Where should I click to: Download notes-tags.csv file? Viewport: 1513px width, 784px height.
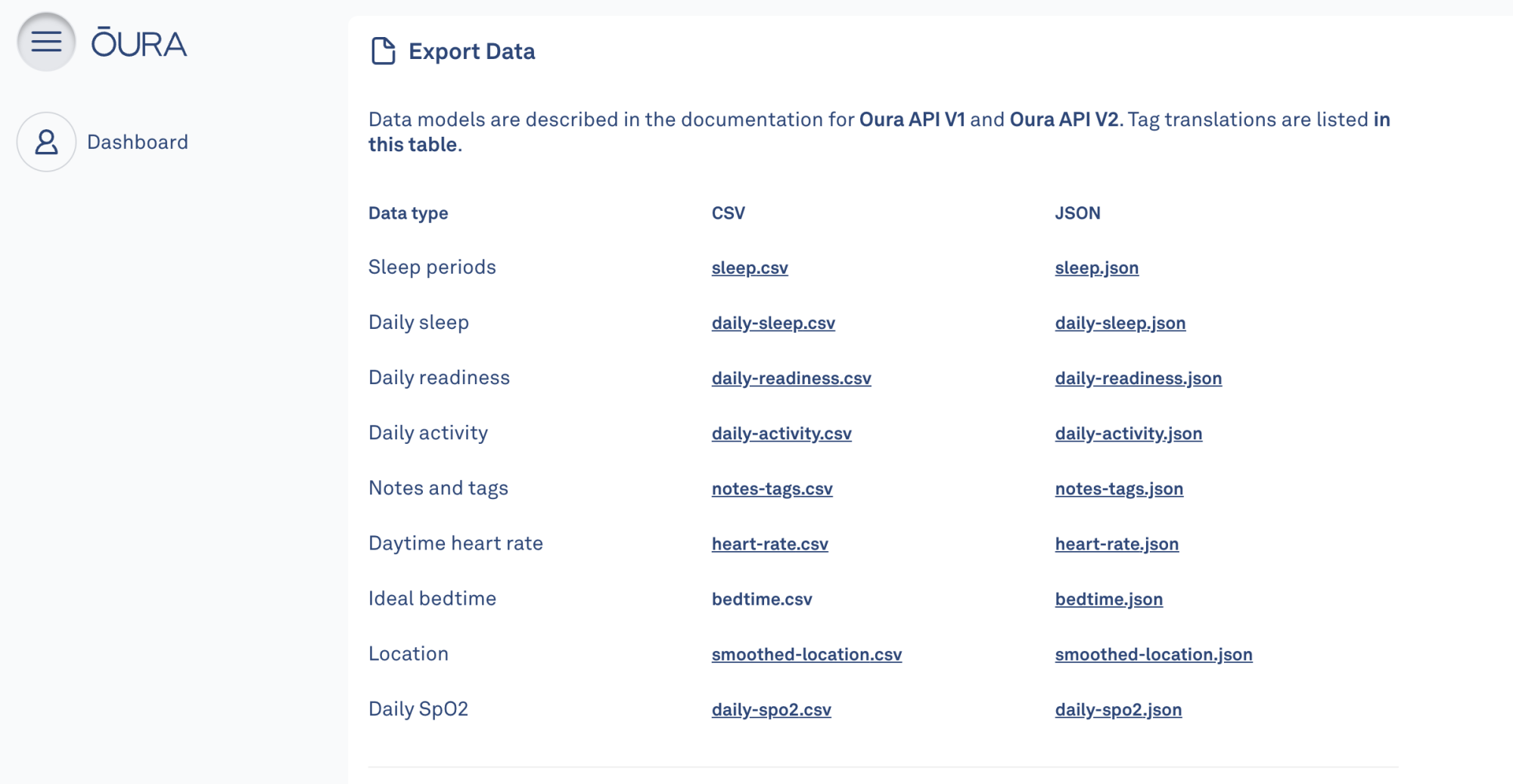coord(772,488)
